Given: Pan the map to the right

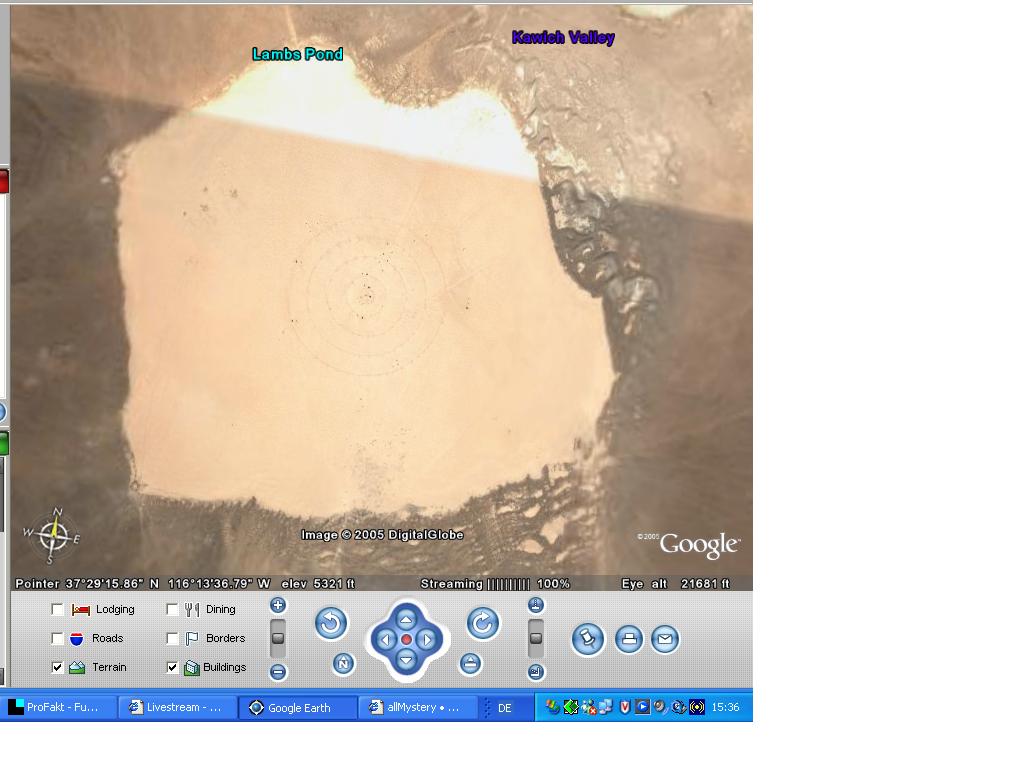Looking at the screenshot, I should [427, 639].
